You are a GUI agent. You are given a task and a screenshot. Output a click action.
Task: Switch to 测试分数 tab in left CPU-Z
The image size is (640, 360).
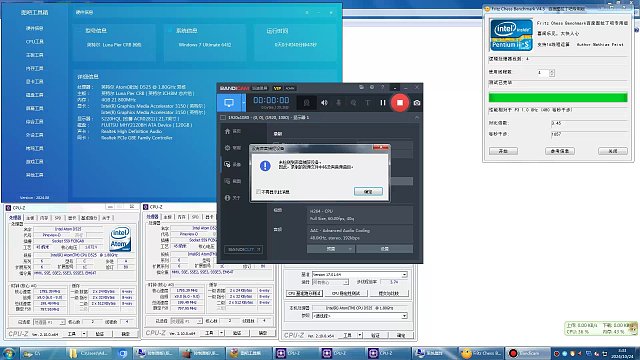89,218
